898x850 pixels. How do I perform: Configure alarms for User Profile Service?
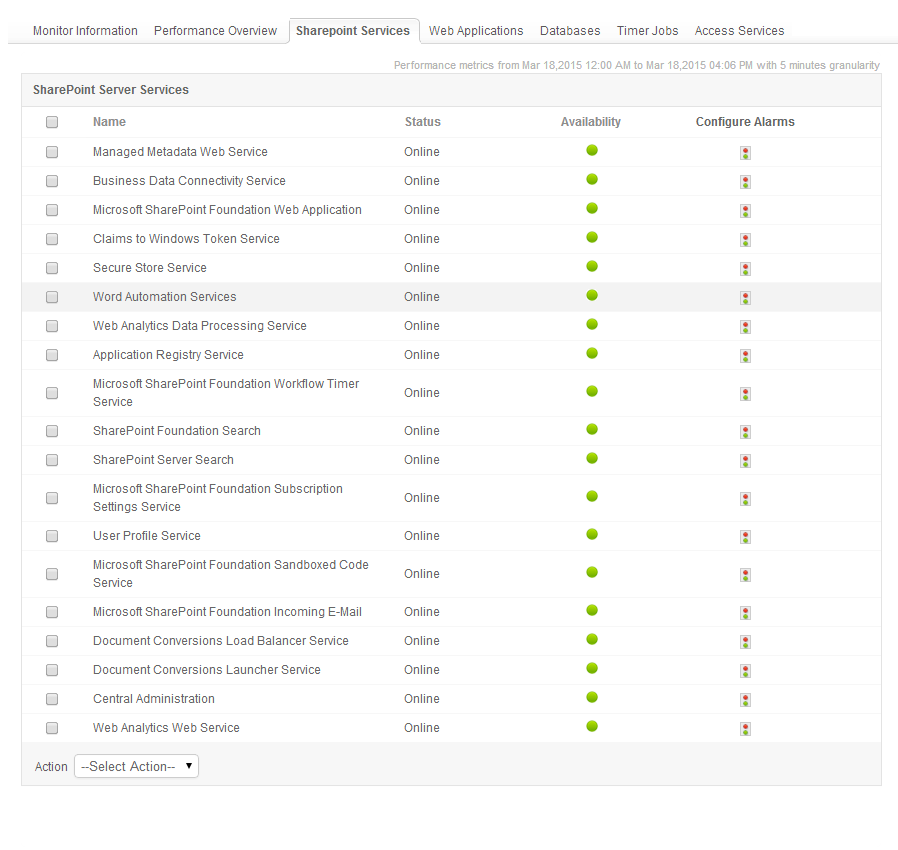746,537
